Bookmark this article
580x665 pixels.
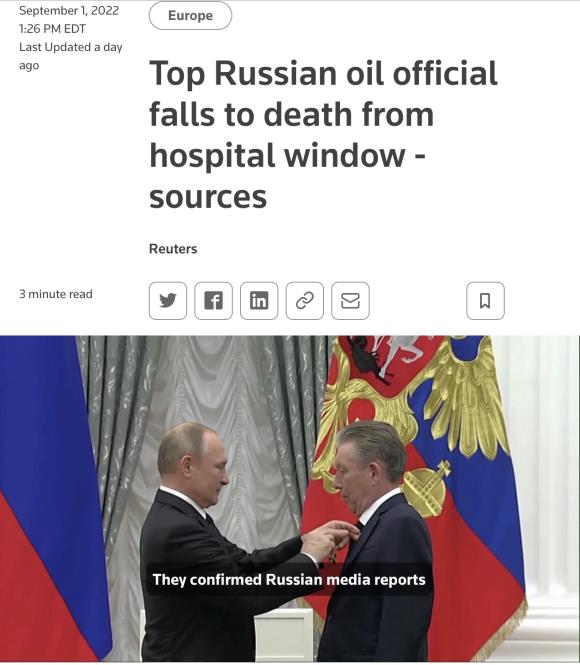[485, 301]
